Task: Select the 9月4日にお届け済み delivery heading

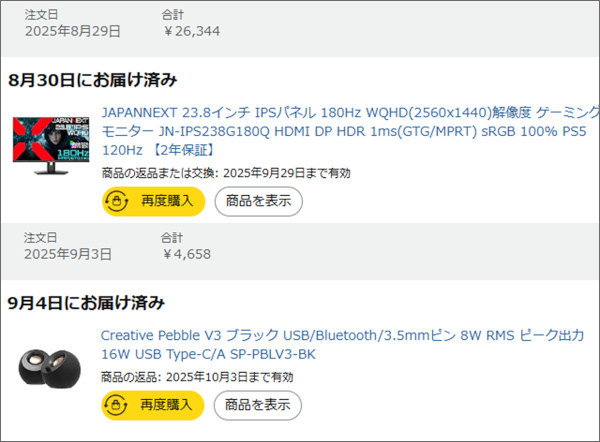Action: (x=86, y=302)
